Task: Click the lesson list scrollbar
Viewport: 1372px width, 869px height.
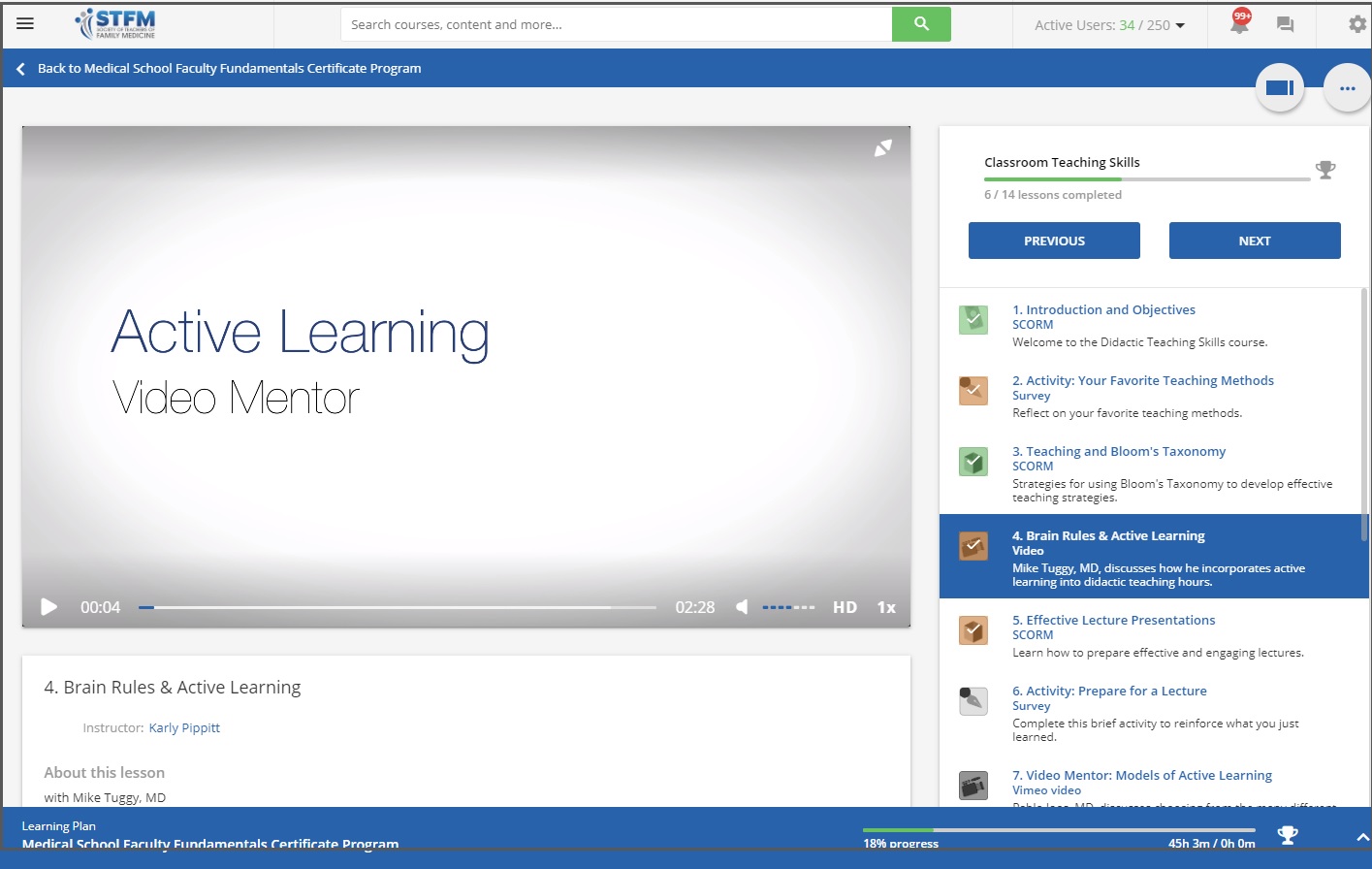Action: pos(1364,415)
